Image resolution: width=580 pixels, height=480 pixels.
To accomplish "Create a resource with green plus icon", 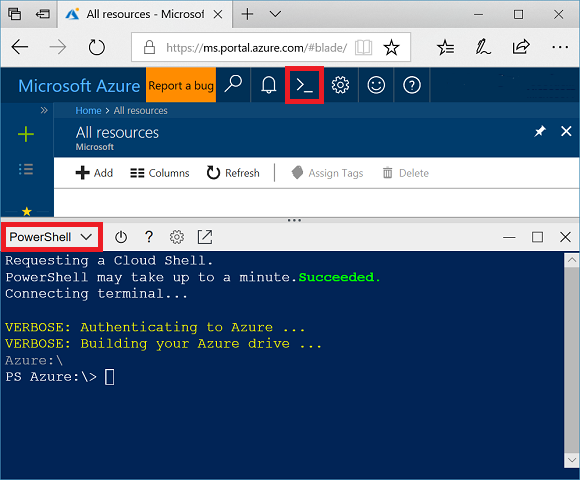I will tap(26, 134).
